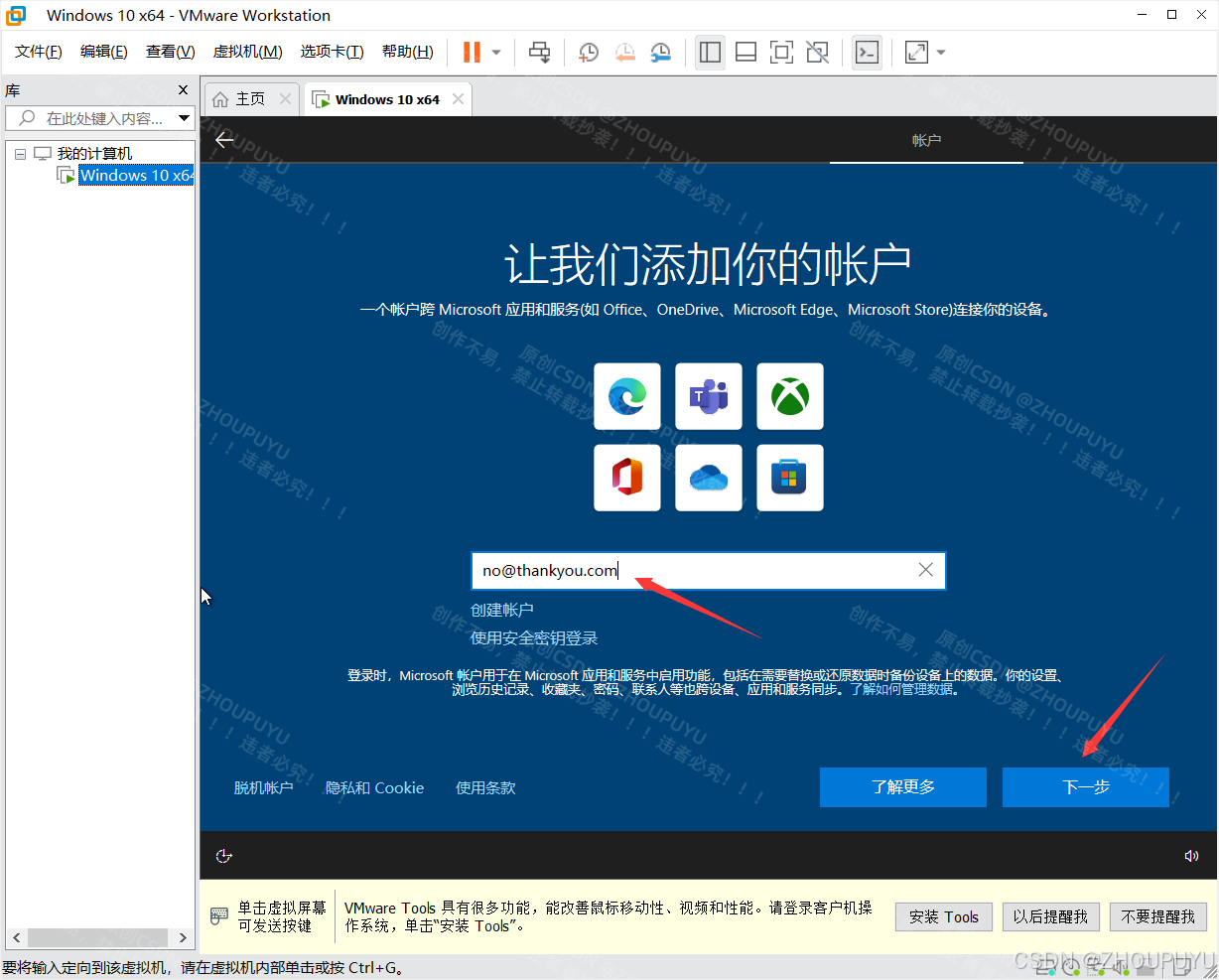Send Ctrl+Alt+Del to the VM
The height and width of the screenshot is (980, 1219).
539,52
